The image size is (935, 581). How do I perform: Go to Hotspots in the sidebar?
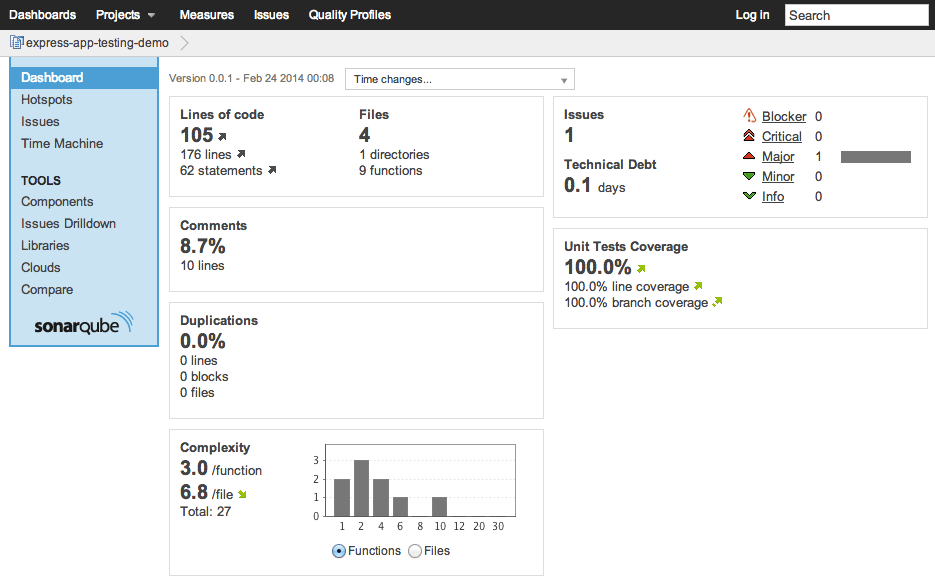click(x=47, y=100)
